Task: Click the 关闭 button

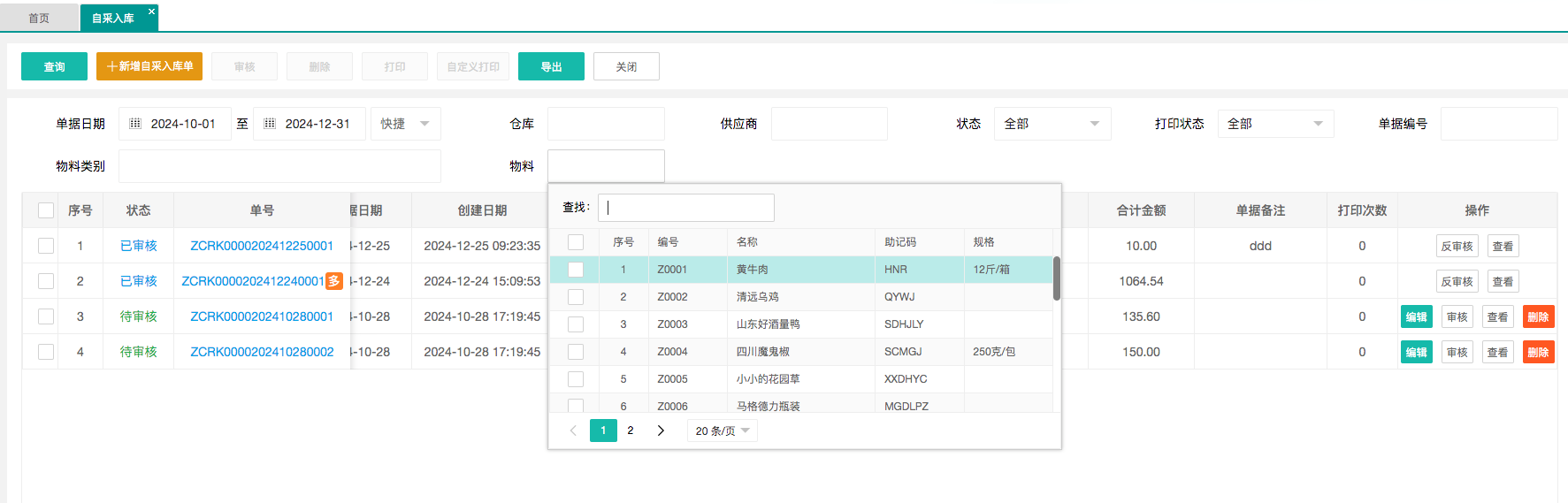Action: pos(626,66)
